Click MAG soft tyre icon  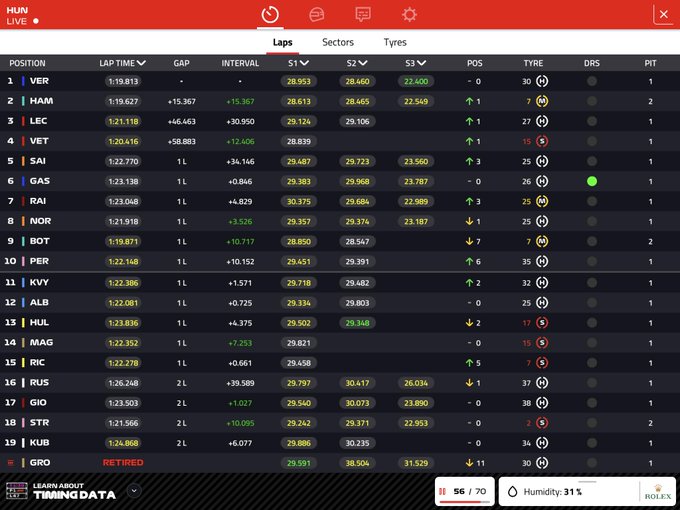[x=542, y=343]
